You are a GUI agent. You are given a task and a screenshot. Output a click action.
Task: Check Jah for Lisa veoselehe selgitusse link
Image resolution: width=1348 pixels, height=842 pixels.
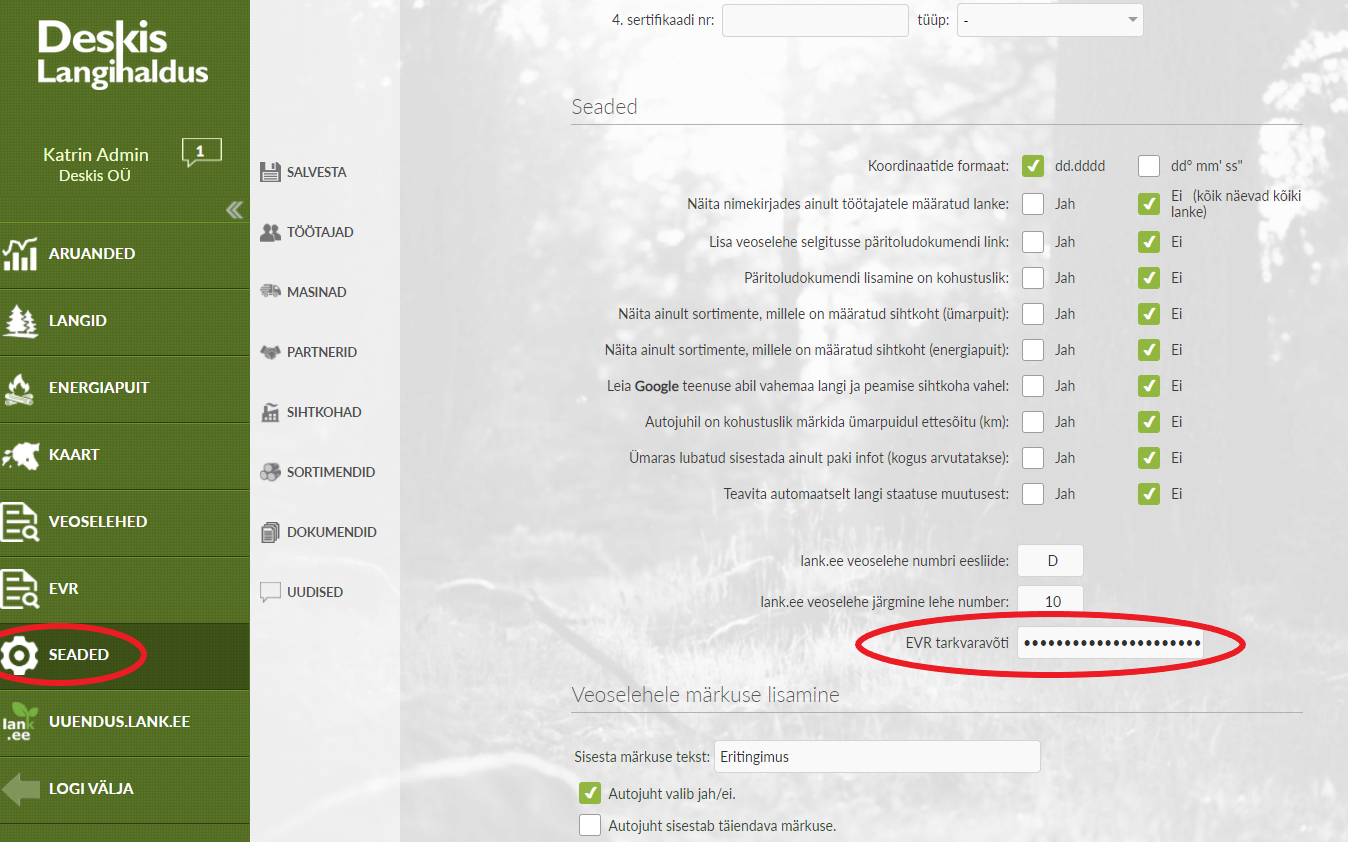click(1033, 242)
